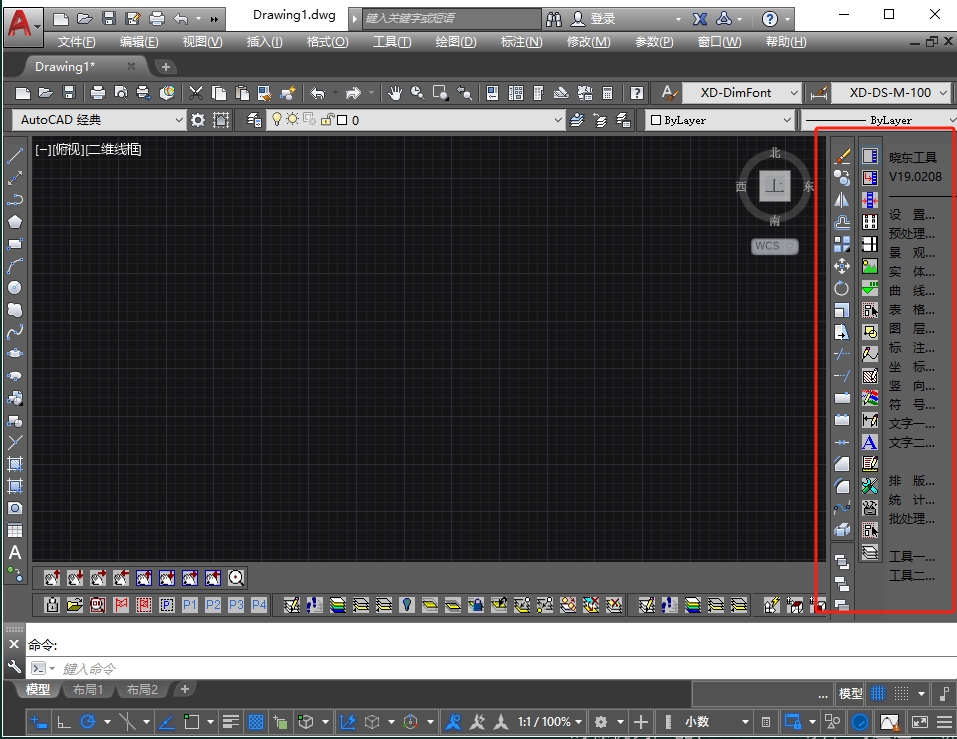The height and width of the screenshot is (739, 957).
Task: Switch to the 布局2 layout tab
Action: point(142,690)
